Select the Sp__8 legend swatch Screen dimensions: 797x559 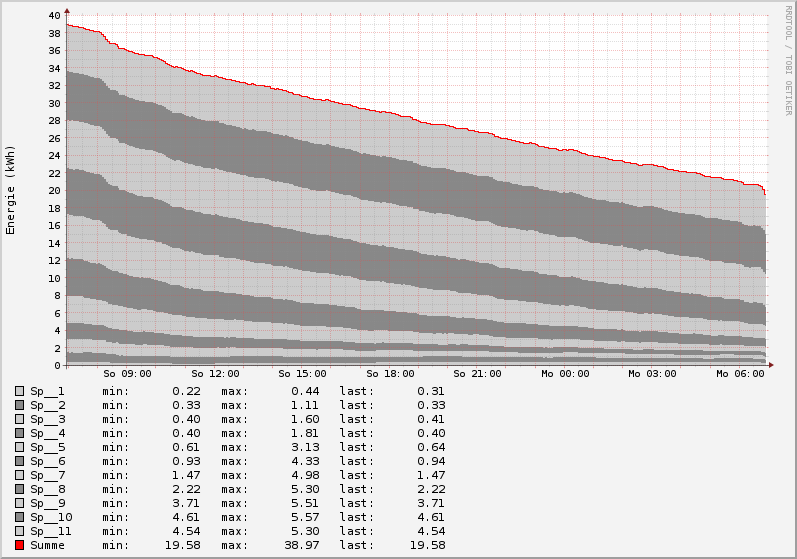click(x=19, y=489)
